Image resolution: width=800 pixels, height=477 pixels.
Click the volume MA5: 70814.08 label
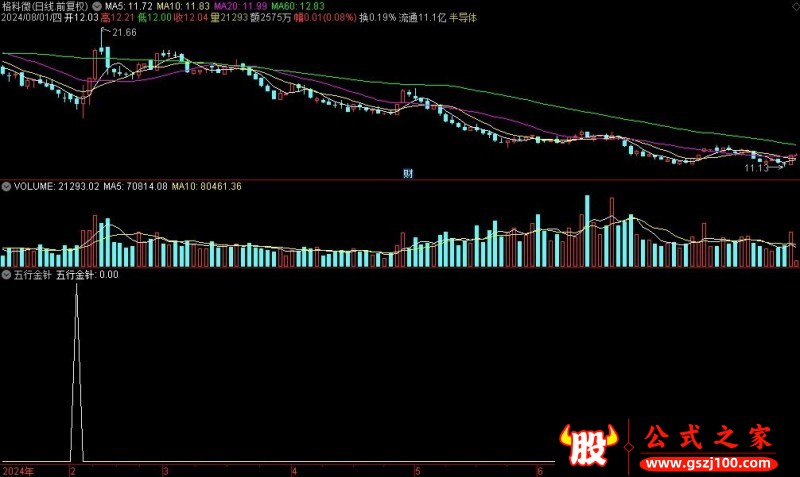135,187
